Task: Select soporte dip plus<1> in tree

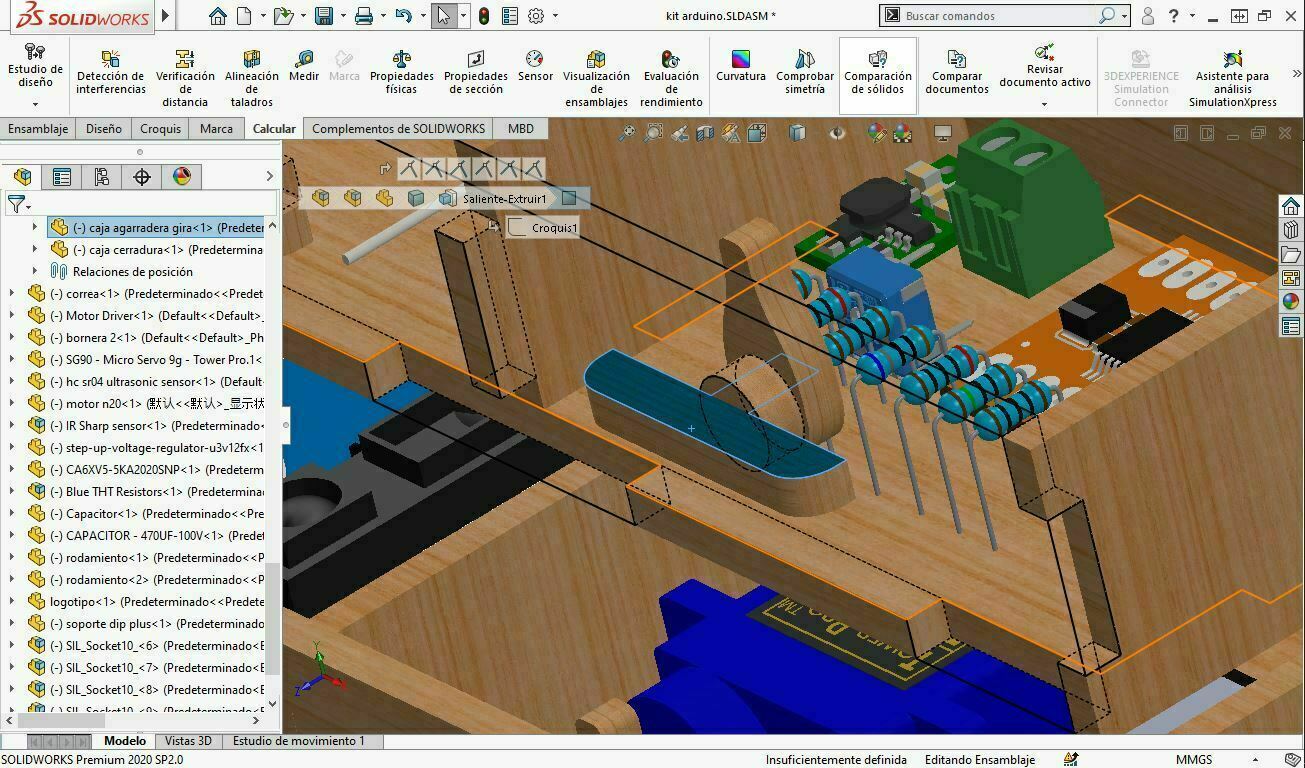Action: pyautogui.click(x=156, y=624)
